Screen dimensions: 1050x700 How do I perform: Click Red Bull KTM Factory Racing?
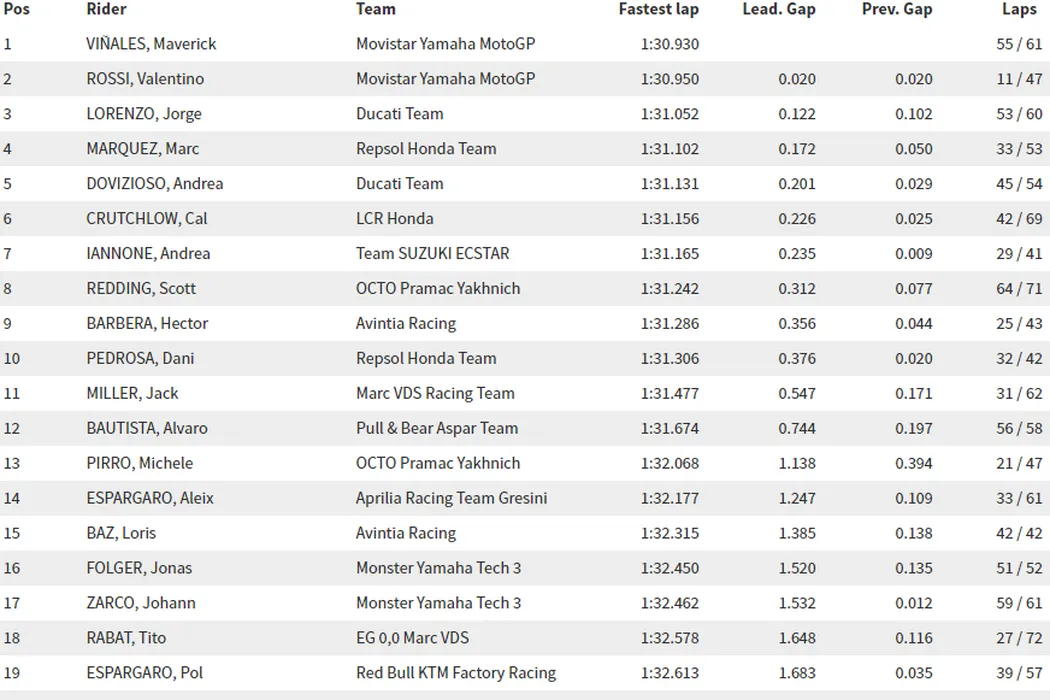455,673
